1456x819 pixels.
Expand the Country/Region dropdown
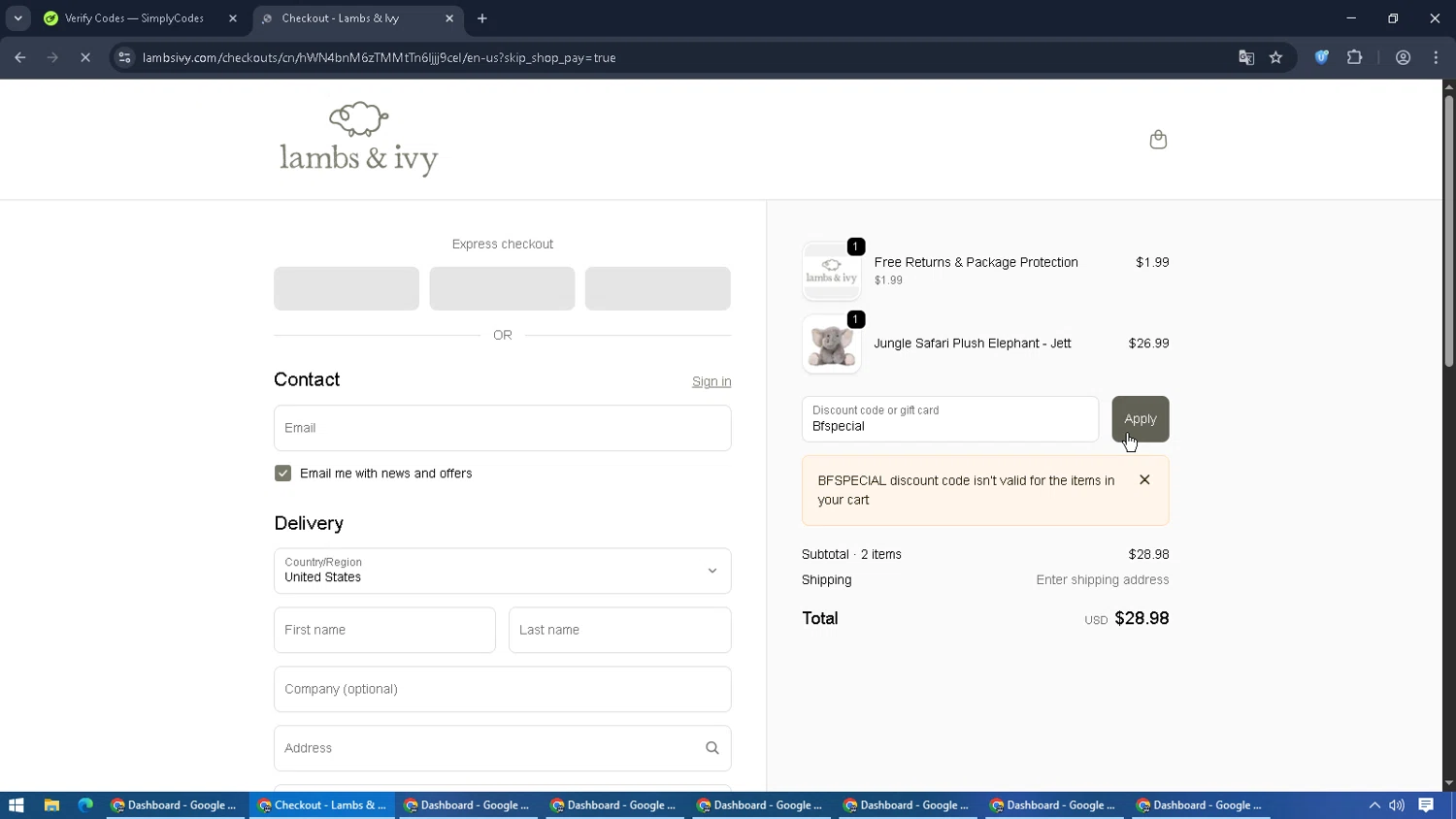tap(502, 571)
